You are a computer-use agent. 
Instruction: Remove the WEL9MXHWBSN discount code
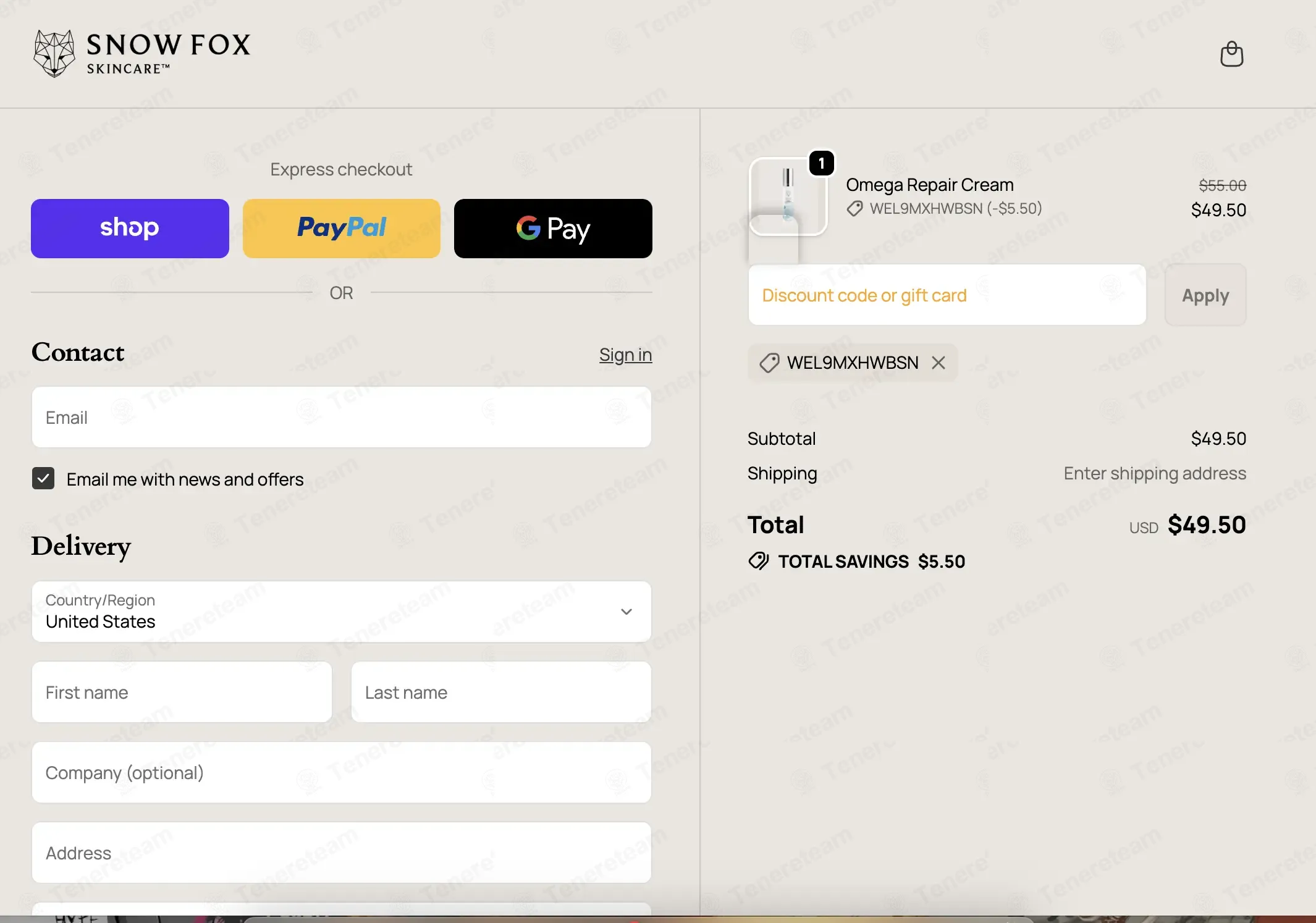pos(938,363)
